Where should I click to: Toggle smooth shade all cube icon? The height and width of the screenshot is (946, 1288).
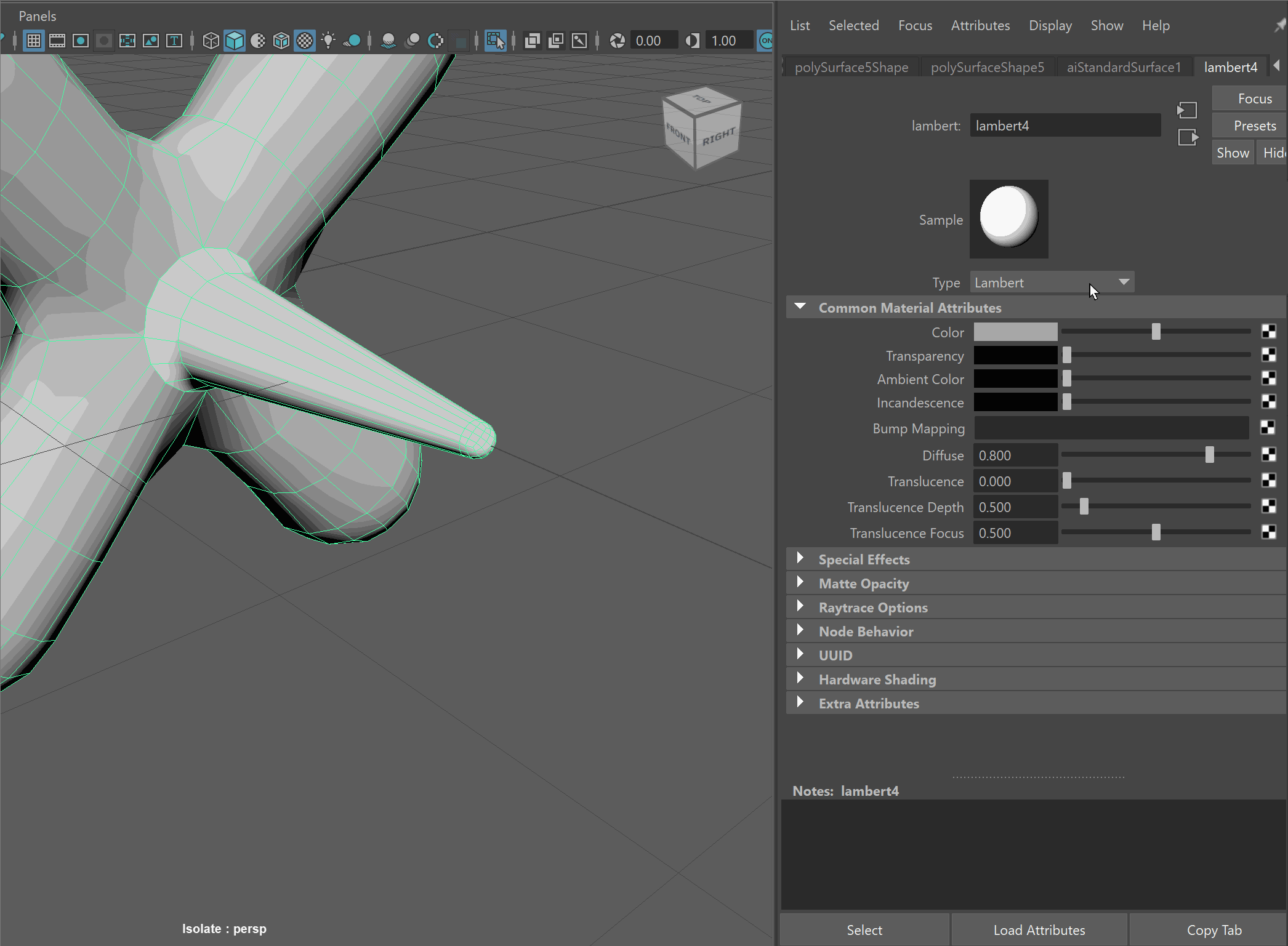pyautogui.click(x=235, y=41)
